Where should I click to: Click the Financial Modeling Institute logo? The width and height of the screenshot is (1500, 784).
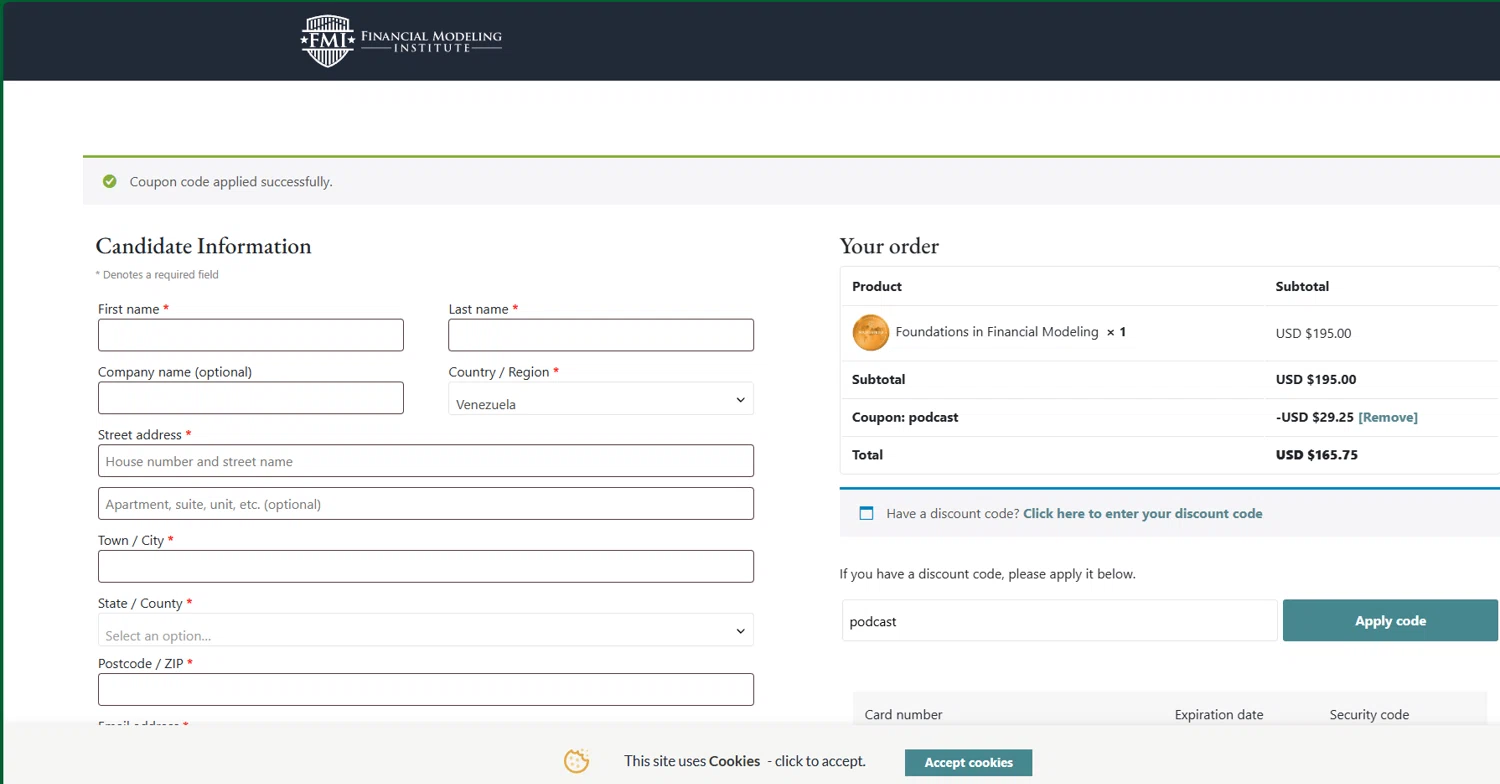(x=402, y=41)
